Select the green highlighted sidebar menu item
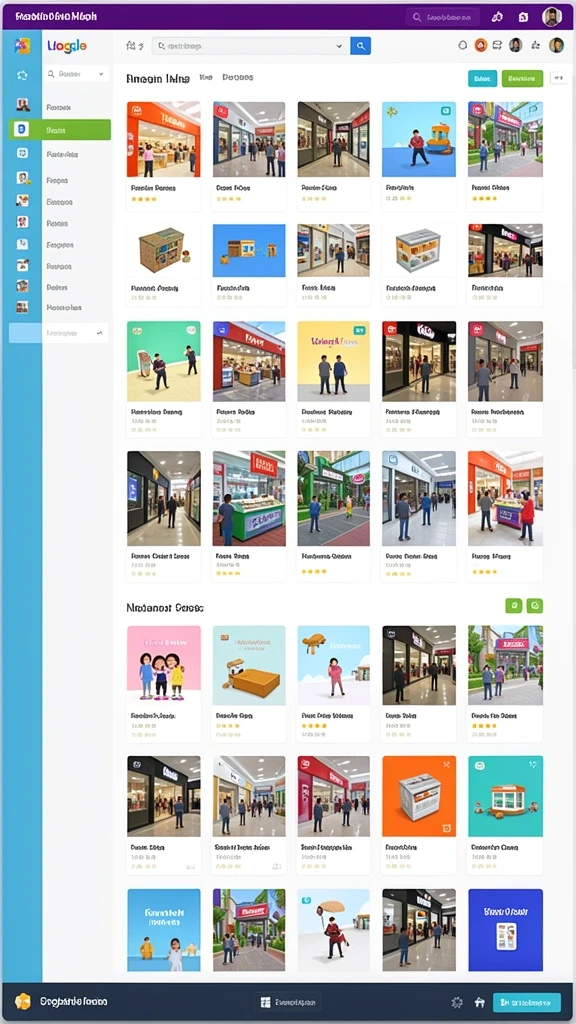Image resolution: width=576 pixels, height=1024 pixels. [59, 130]
